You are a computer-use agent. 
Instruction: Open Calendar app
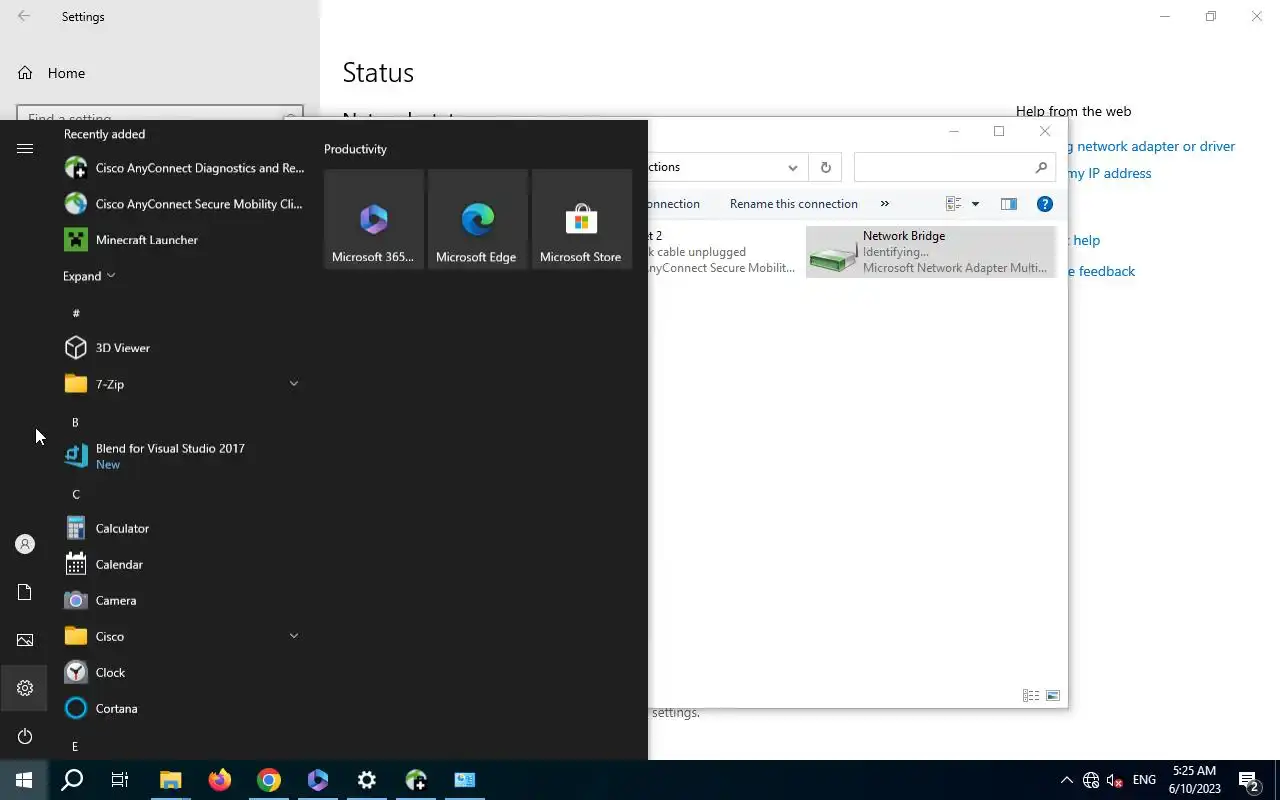point(184,564)
